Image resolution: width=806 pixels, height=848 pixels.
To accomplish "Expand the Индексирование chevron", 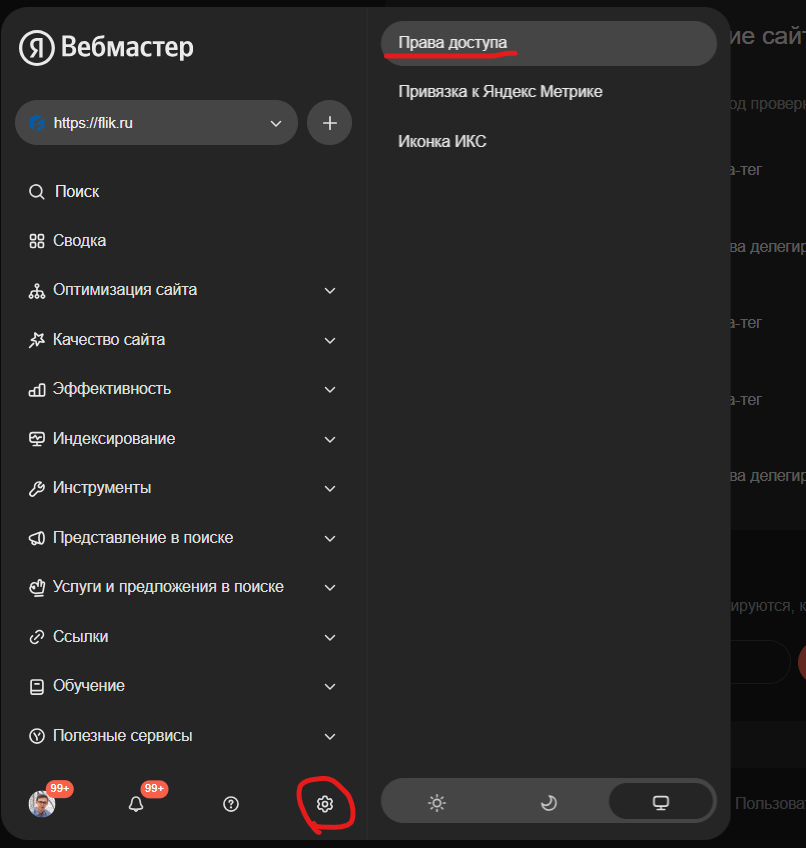I will (x=330, y=440).
